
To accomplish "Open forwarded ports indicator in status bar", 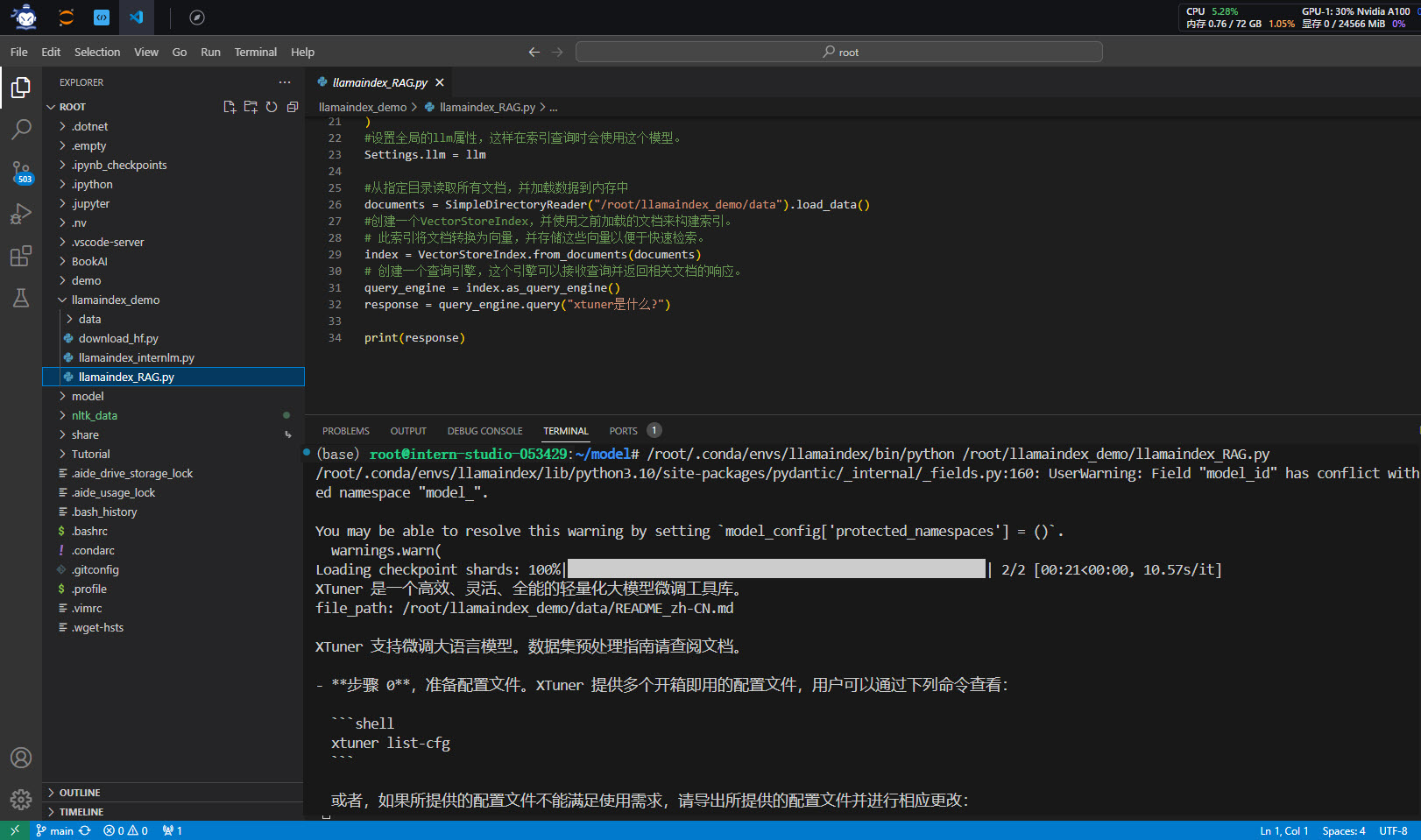I will (173, 830).
